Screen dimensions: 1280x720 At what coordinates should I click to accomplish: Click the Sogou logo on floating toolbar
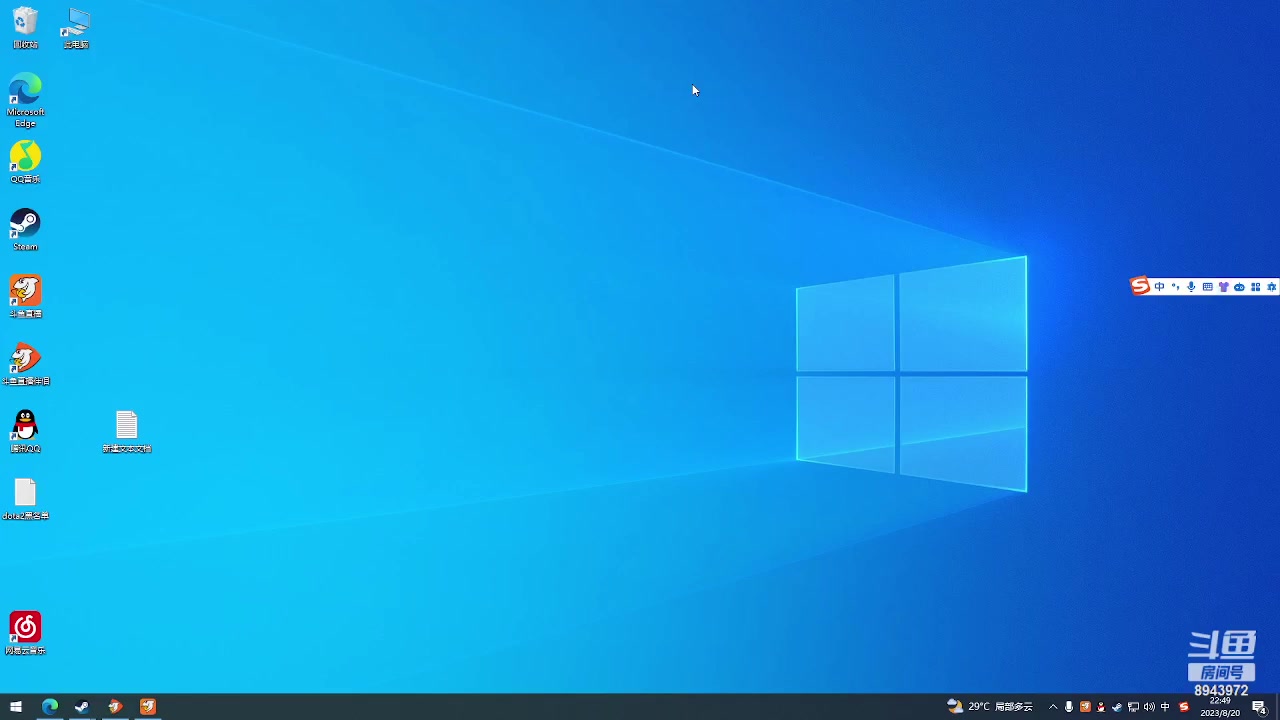point(1140,287)
